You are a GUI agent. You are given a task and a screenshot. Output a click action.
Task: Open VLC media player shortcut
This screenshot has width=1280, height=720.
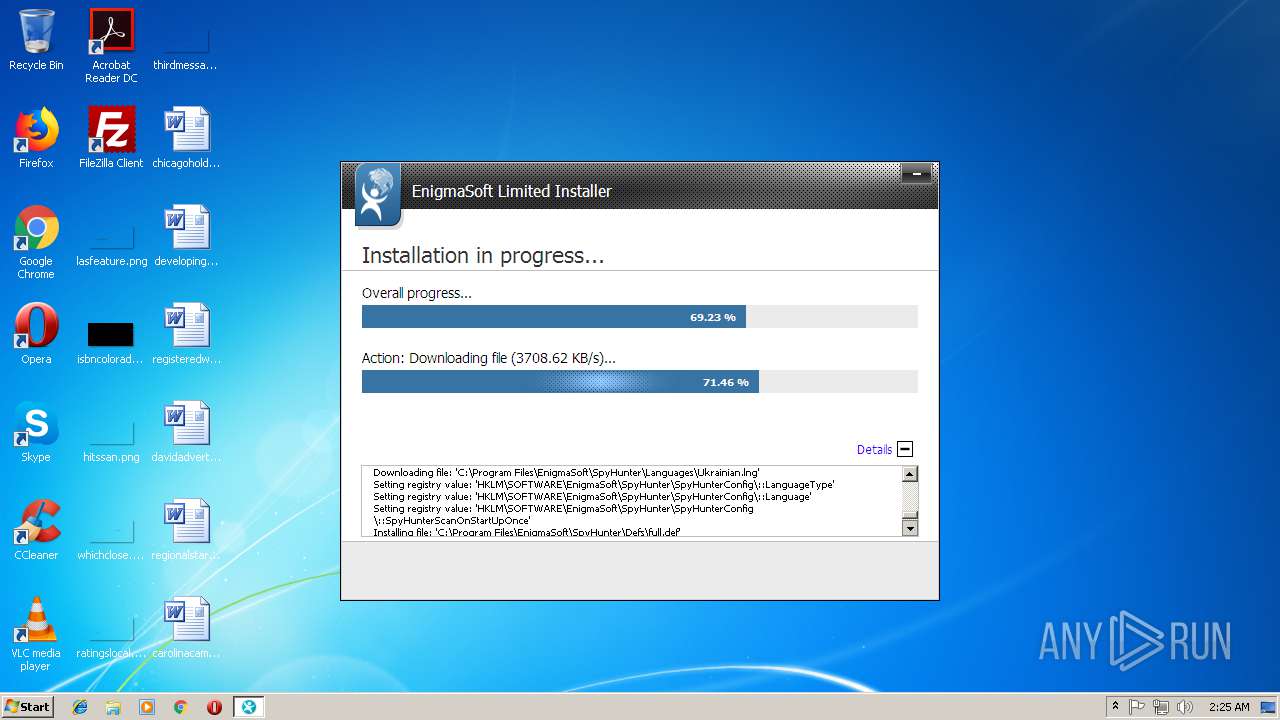click(x=36, y=634)
